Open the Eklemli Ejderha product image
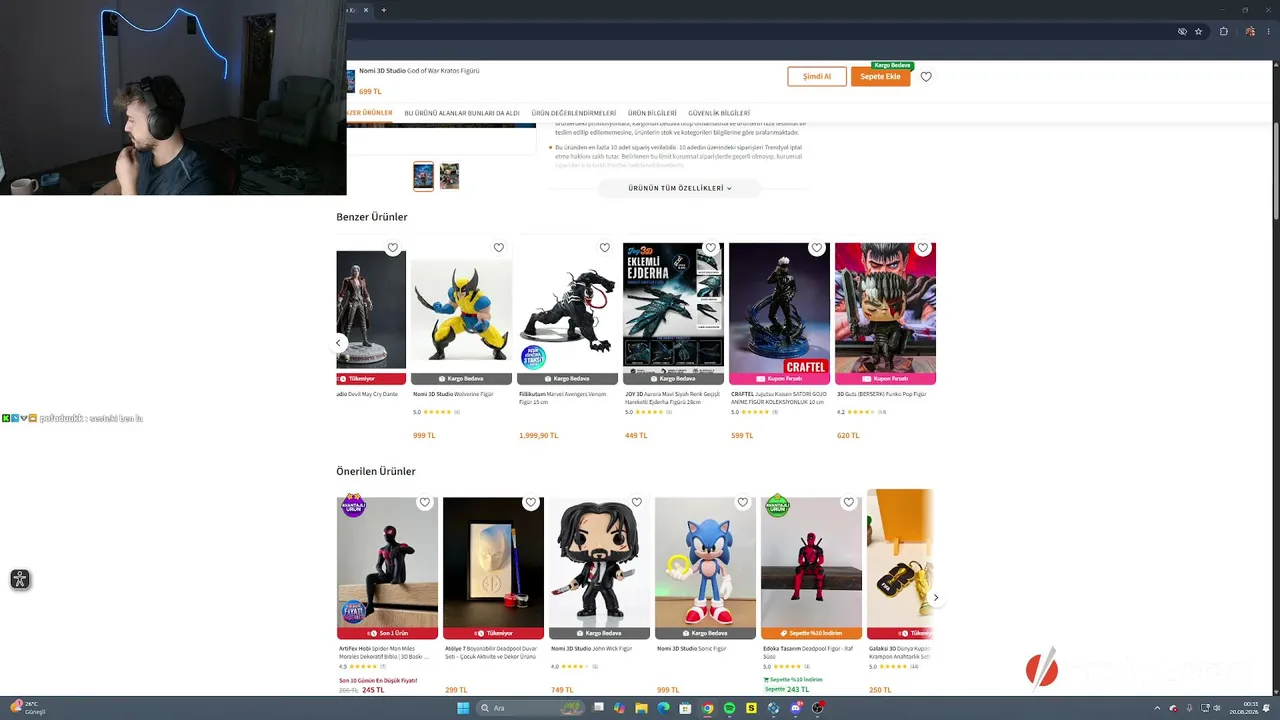This screenshot has height=720, width=1280. tap(673, 308)
